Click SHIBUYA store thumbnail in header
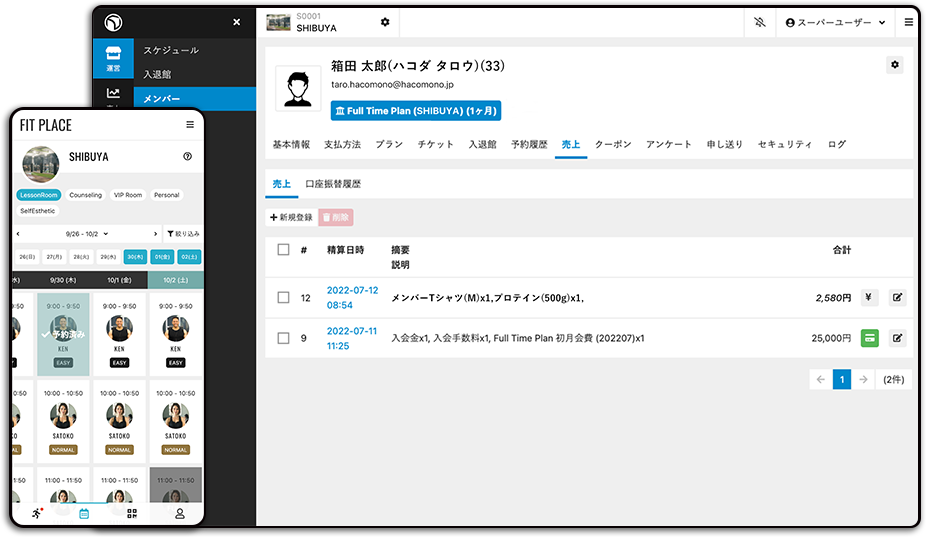The image size is (926, 537). pyautogui.click(x=279, y=22)
